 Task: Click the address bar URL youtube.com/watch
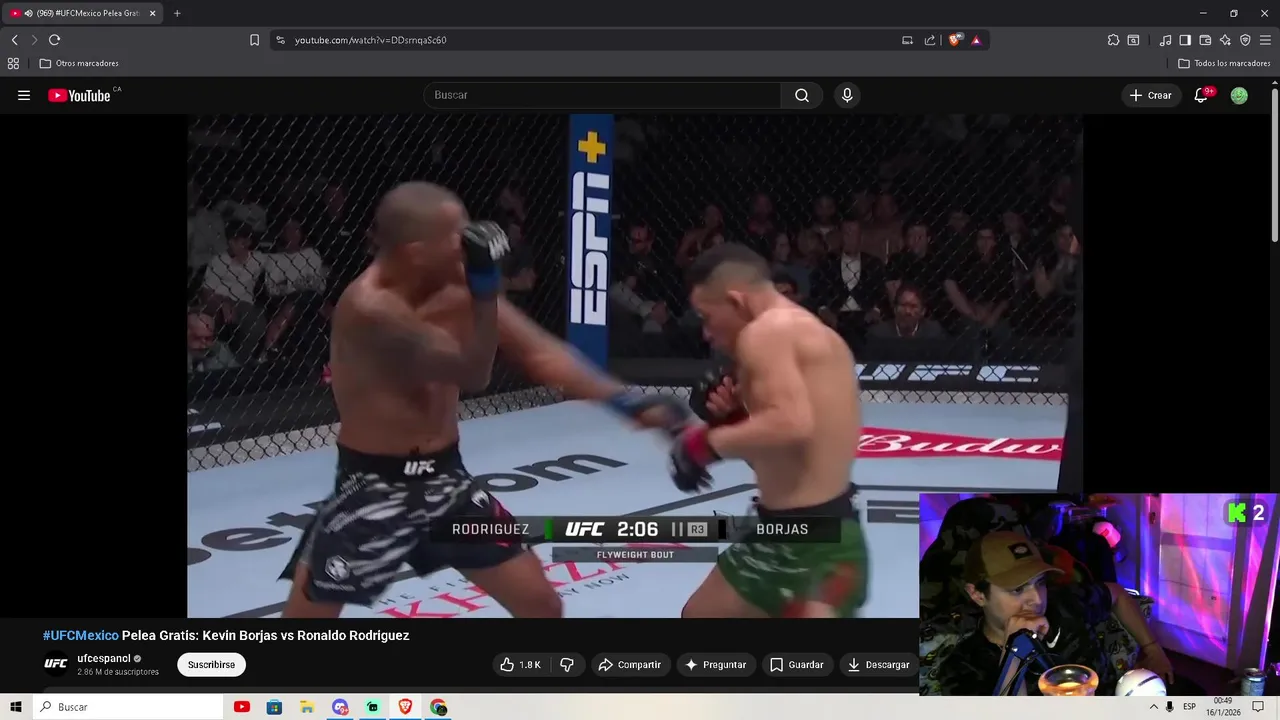(370, 40)
